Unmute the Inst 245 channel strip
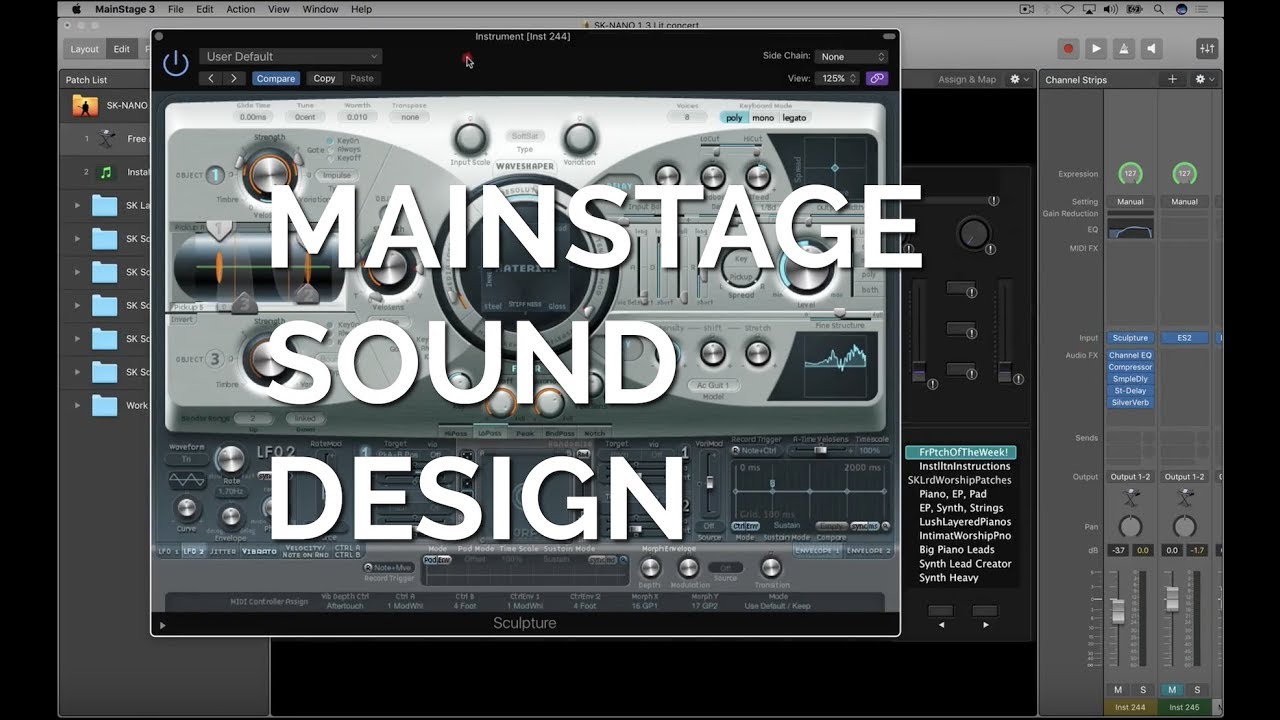The width and height of the screenshot is (1280, 720). pos(1172,690)
